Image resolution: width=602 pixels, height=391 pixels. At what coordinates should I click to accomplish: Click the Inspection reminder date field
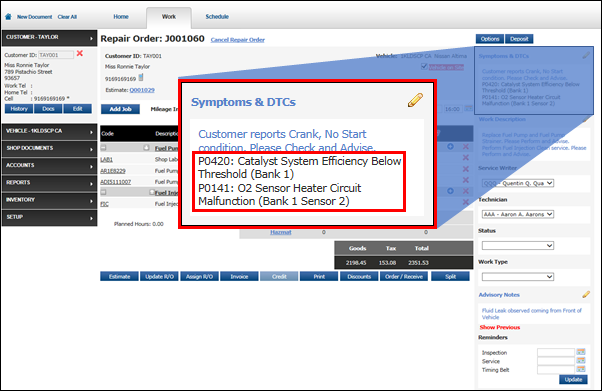coord(556,352)
